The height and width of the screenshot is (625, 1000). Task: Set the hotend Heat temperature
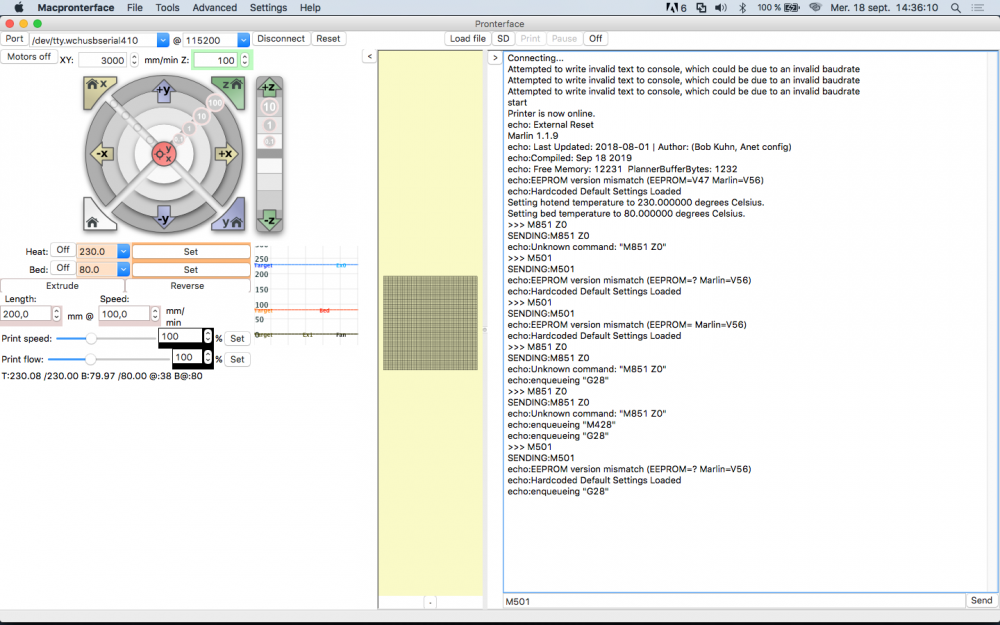click(191, 252)
